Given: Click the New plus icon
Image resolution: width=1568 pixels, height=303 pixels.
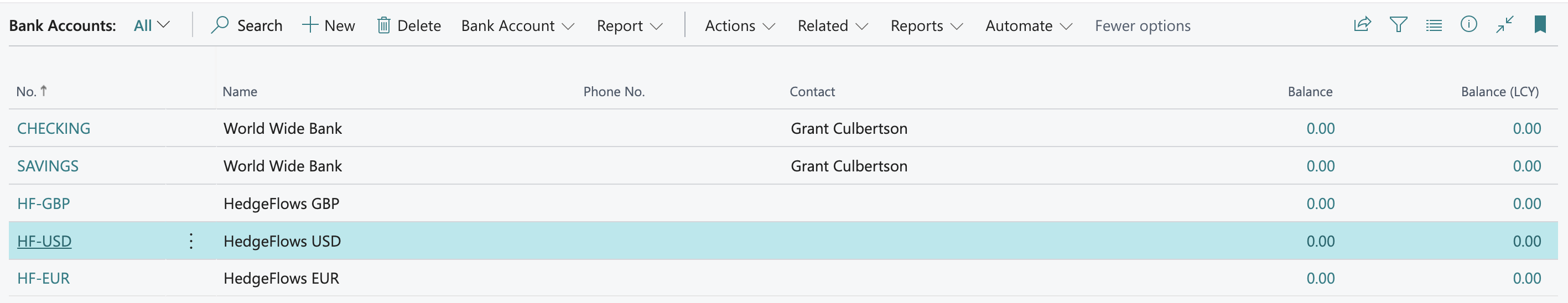Looking at the screenshot, I should coord(310,25).
